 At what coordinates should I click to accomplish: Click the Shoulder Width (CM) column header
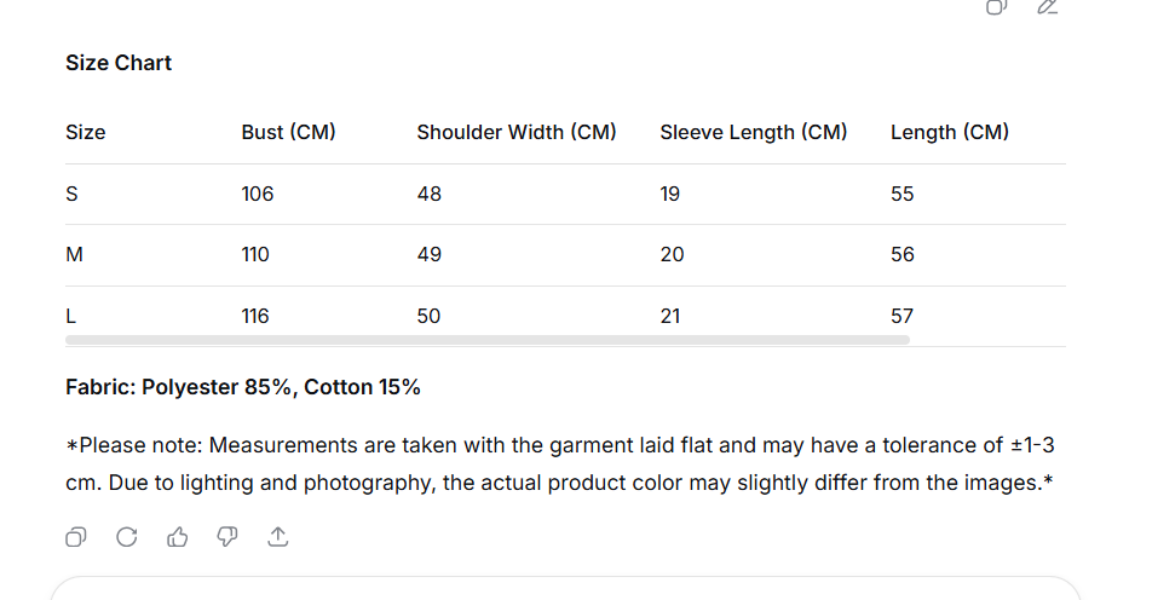coord(516,132)
